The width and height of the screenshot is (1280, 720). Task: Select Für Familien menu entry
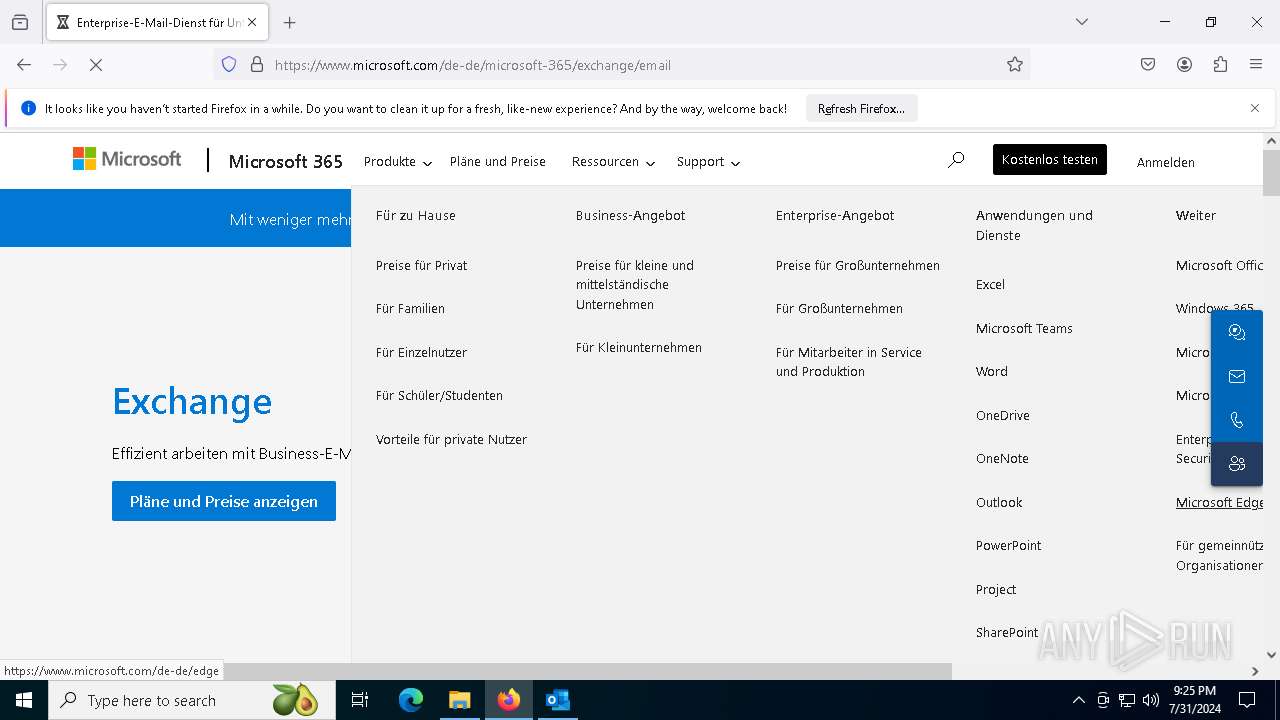click(x=410, y=309)
